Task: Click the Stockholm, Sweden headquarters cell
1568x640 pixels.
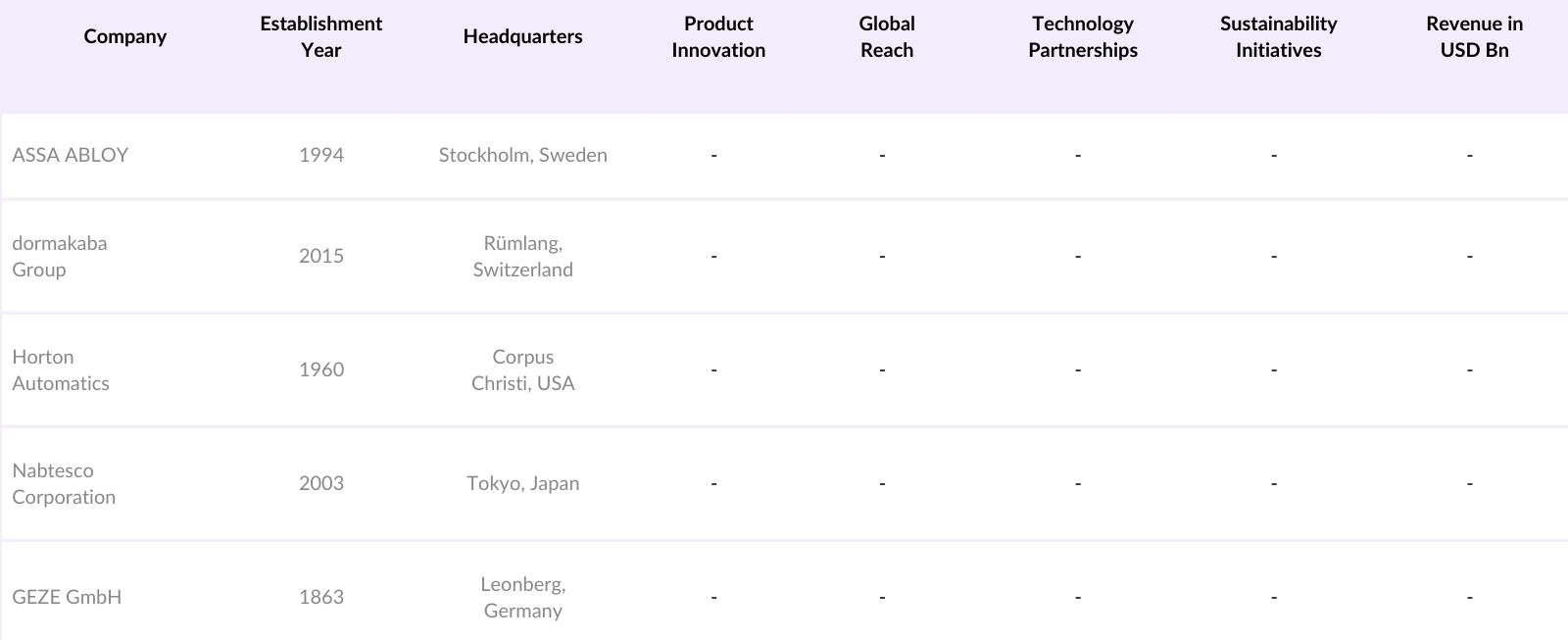Action: (x=522, y=155)
